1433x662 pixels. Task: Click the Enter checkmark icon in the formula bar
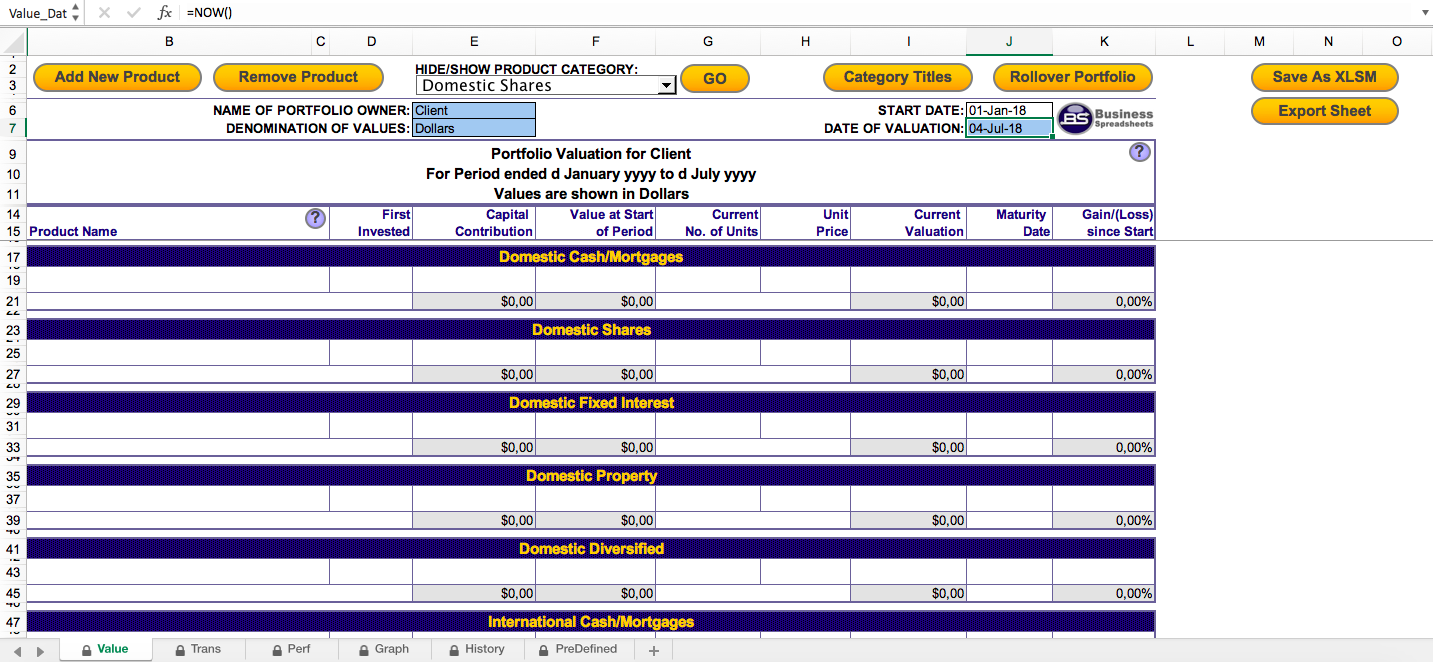click(x=134, y=12)
